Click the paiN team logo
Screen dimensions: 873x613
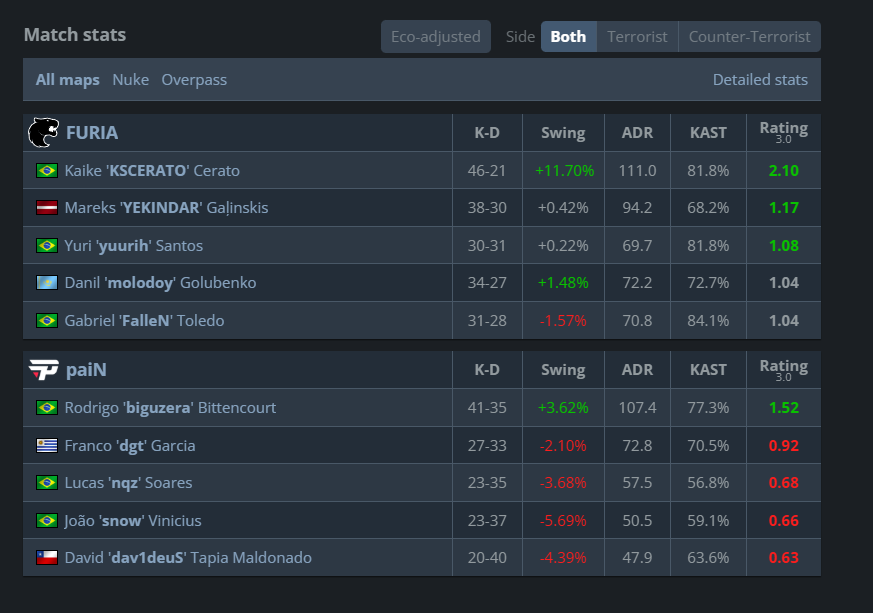[43, 370]
